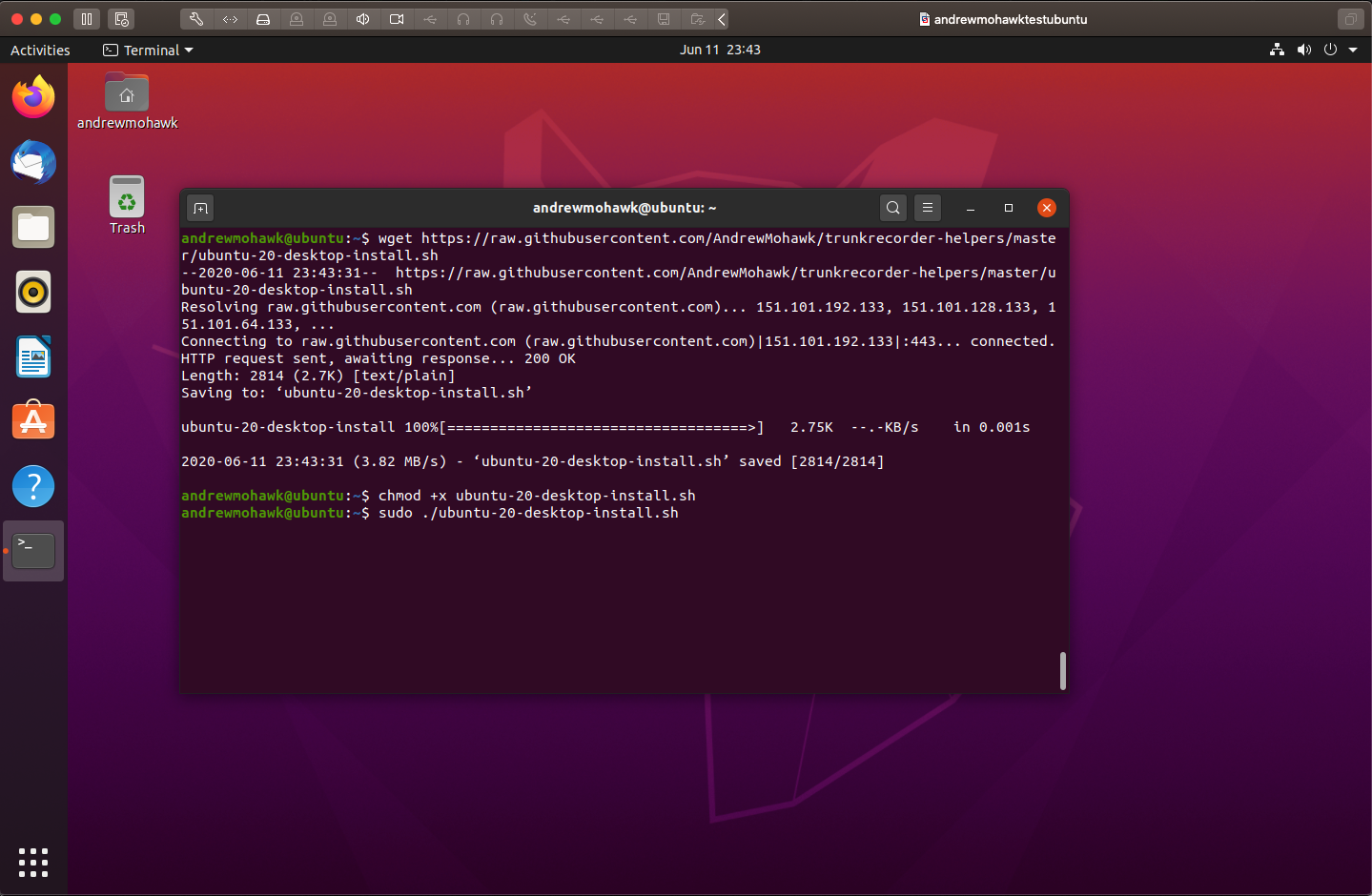The height and width of the screenshot is (896, 1372).
Task: Launch Thunderbird Mail from the dock
Action: click(x=33, y=162)
